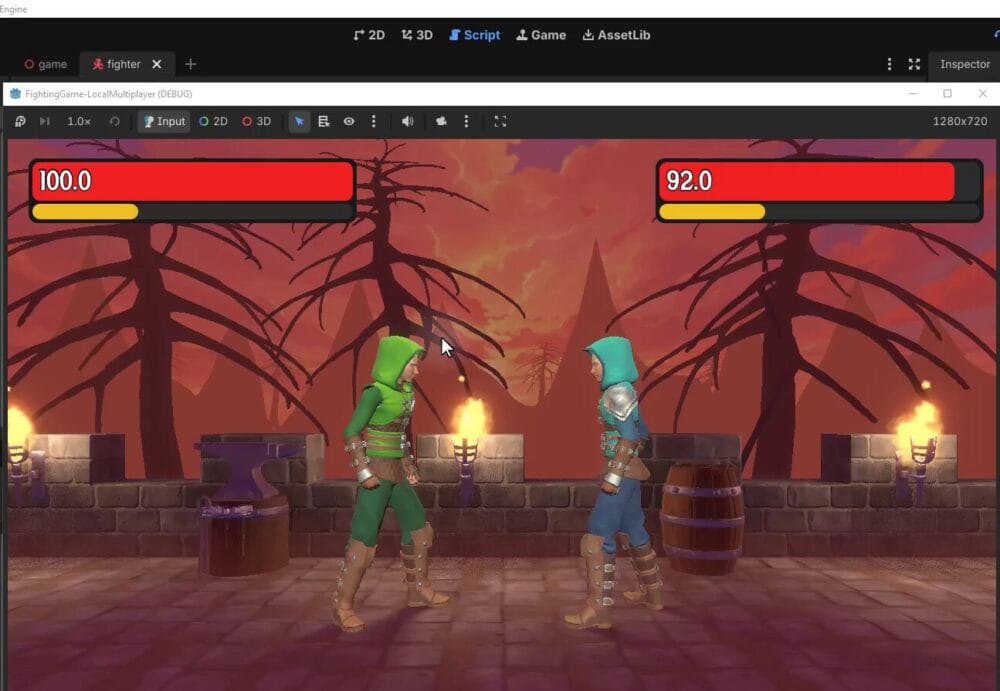Open the Script workspace

pos(474,35)
